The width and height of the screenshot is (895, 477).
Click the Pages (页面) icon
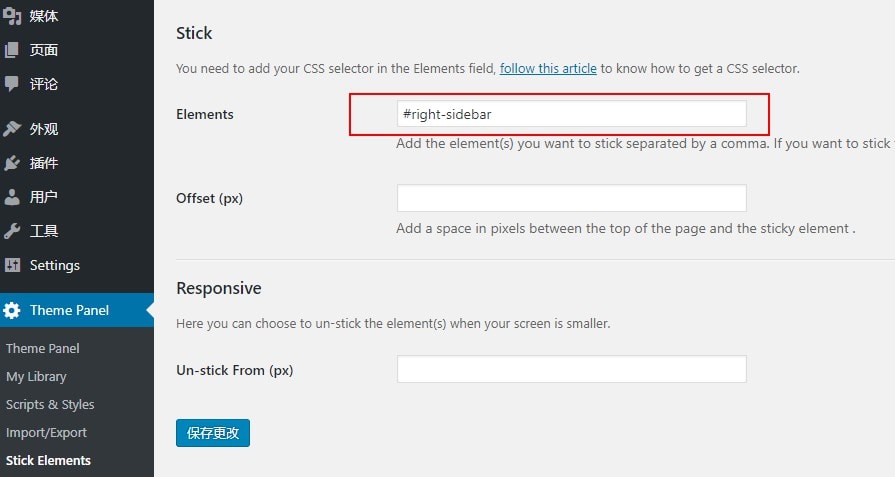pos(12,50)
